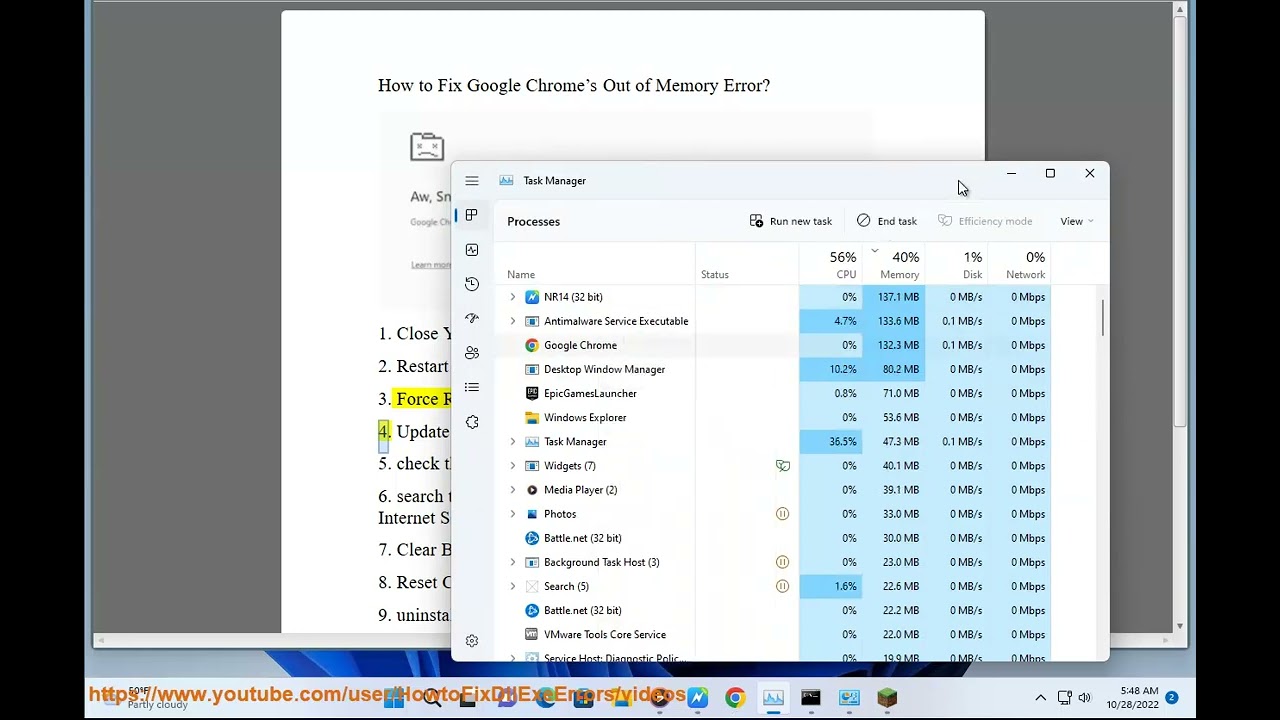Expand Background Task Host (3) group

tap(513, 562)
